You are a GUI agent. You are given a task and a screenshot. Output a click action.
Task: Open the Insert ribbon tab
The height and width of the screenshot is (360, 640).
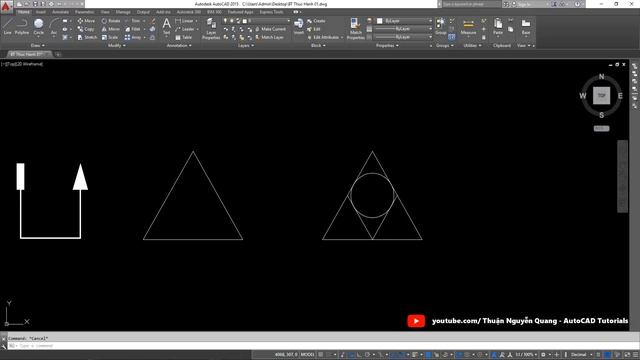click(41, 12)
